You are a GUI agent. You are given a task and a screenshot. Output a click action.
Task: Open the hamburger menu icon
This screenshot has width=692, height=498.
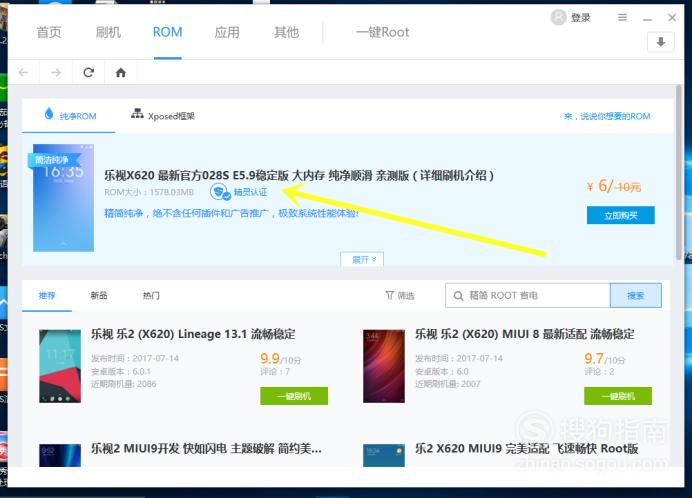[622, 17]
